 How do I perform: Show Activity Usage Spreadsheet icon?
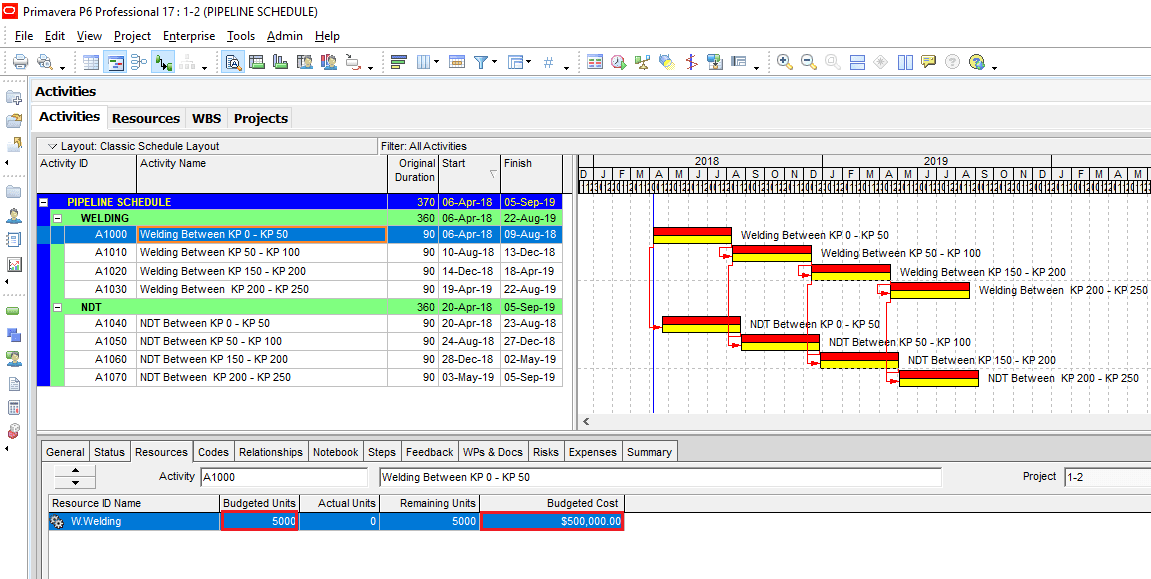point(257,62)
